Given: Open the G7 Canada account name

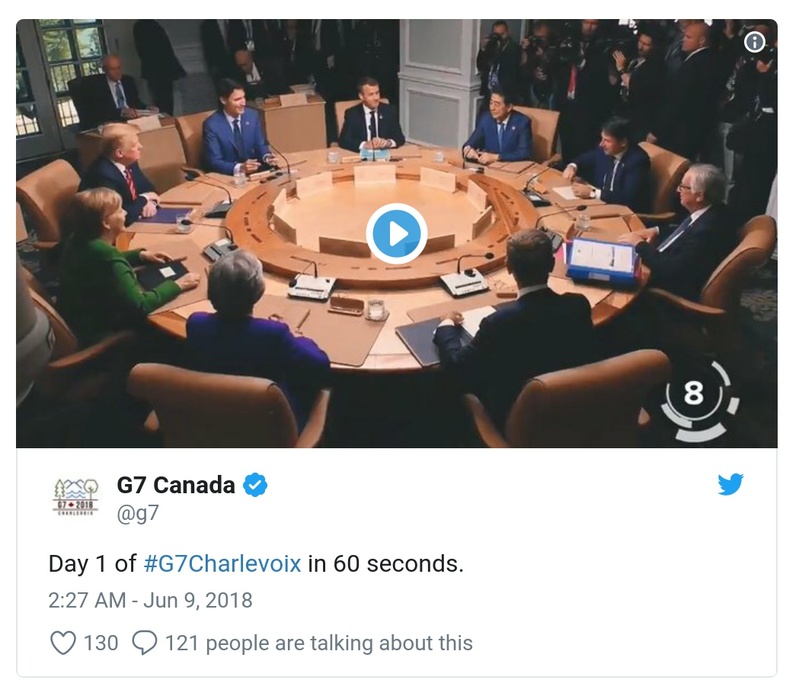Looking at the screenshot, I should [x=176, y=486].
